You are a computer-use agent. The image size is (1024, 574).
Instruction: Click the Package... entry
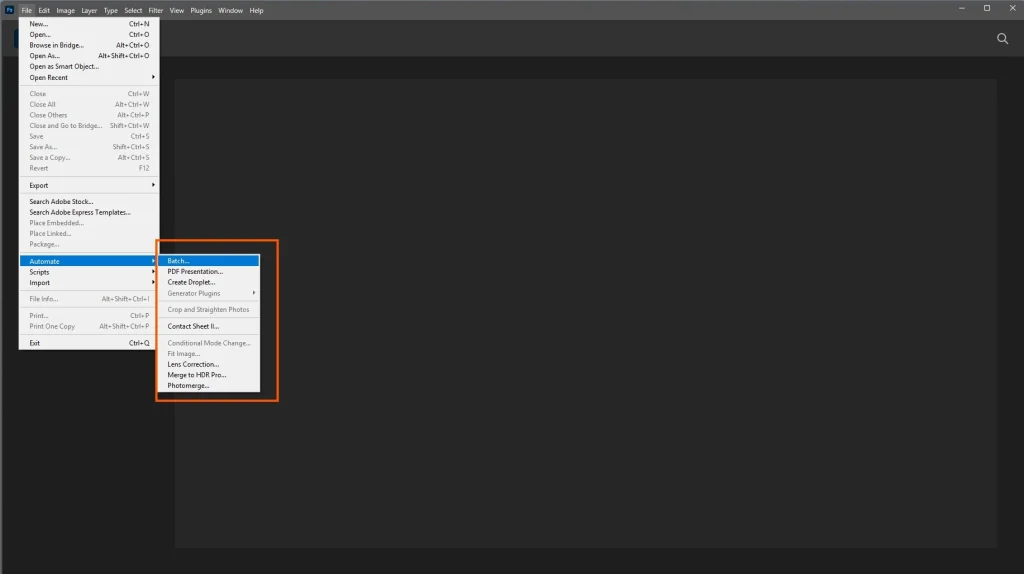point(89,244)
